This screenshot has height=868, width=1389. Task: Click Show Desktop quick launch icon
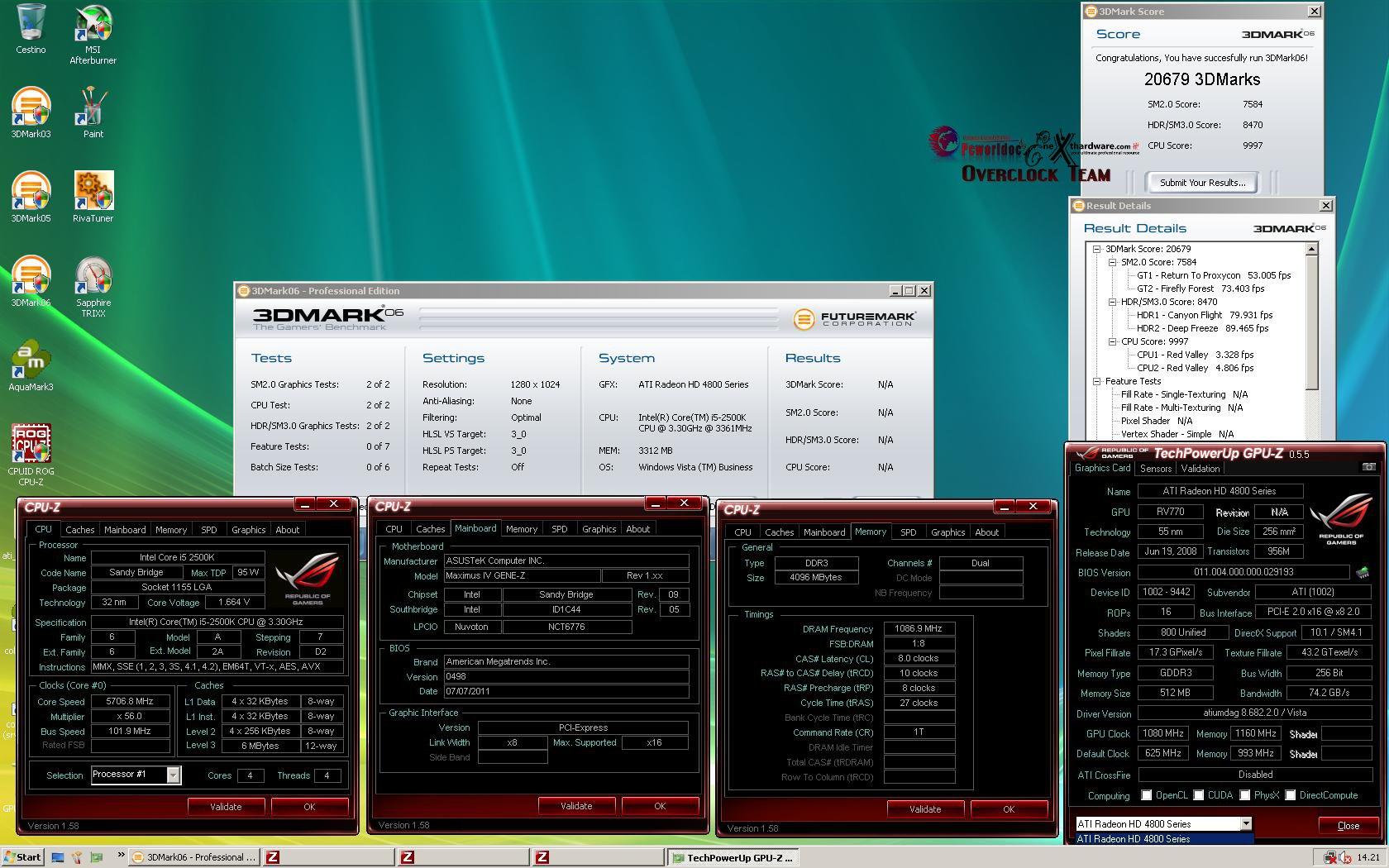pyautogui.click(x=58, y=857)
